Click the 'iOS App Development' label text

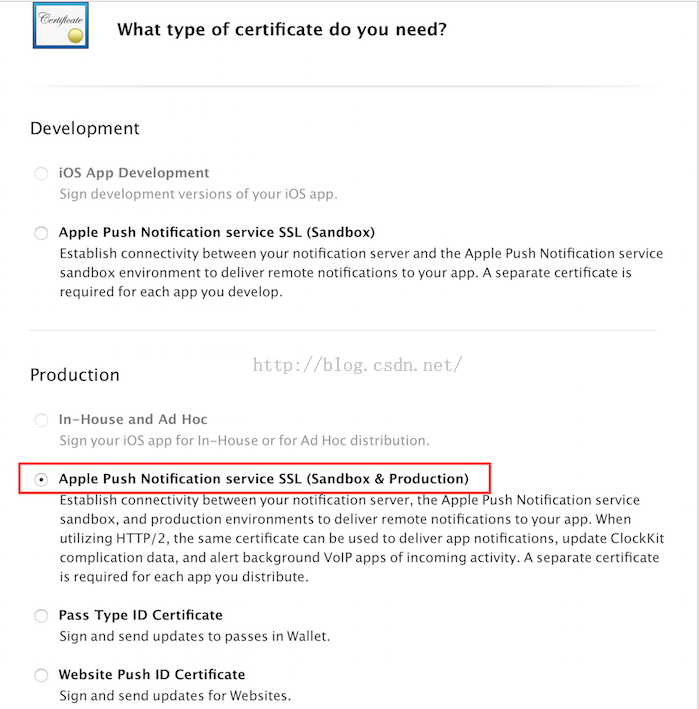tap(134, 173)
